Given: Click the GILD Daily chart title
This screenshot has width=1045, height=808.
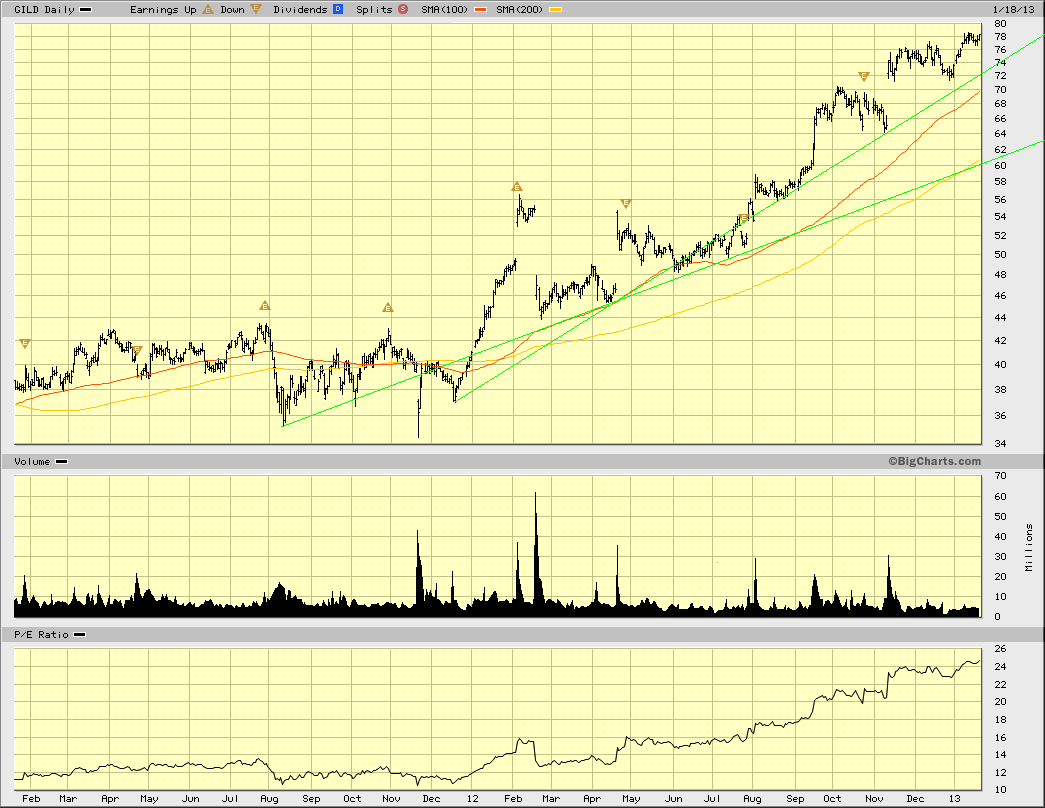Looking at the screenshot, I should (44, 9).
